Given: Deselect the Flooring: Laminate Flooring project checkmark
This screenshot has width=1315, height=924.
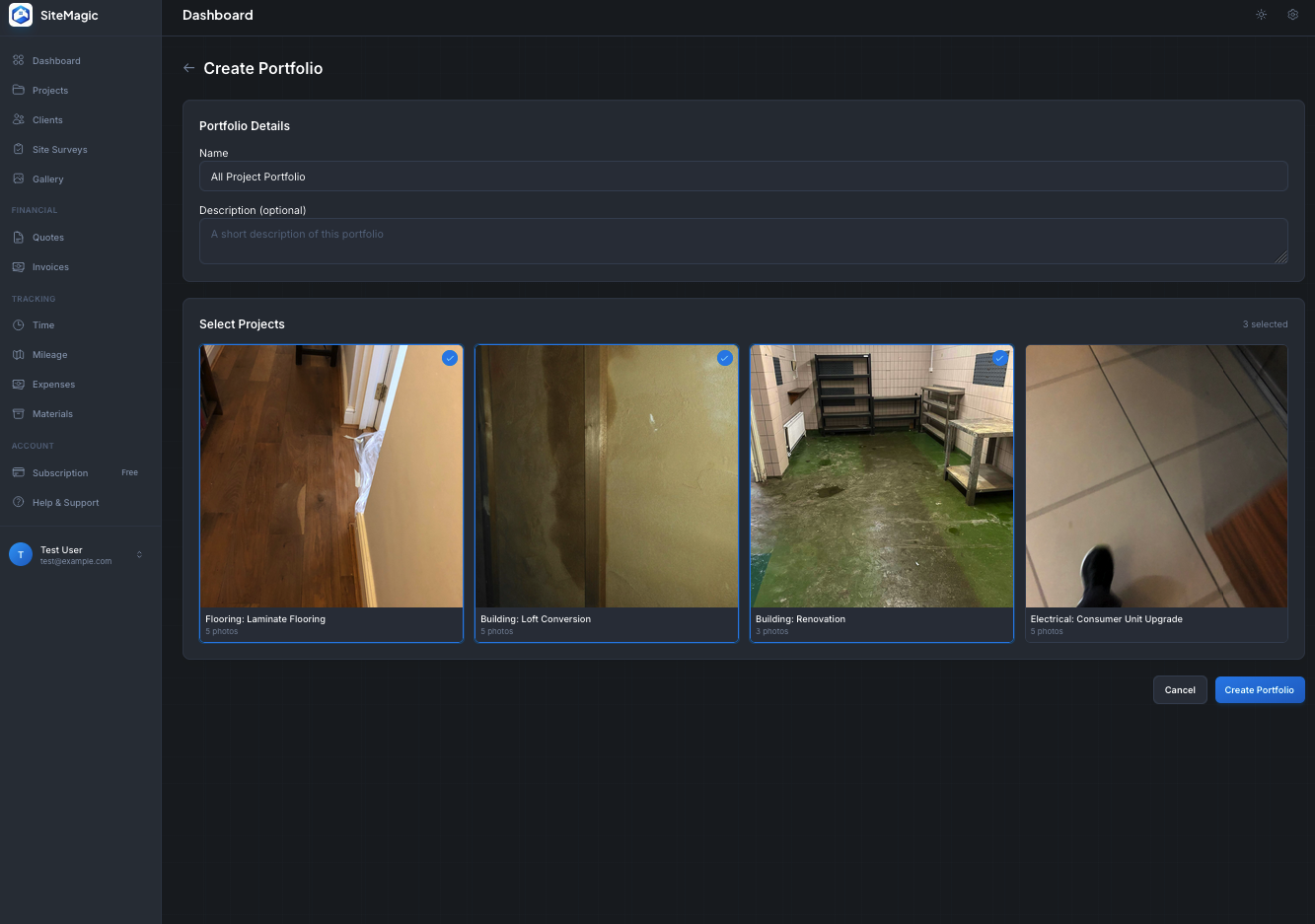Looking at the screenshot, I should (x=450, y=358).
